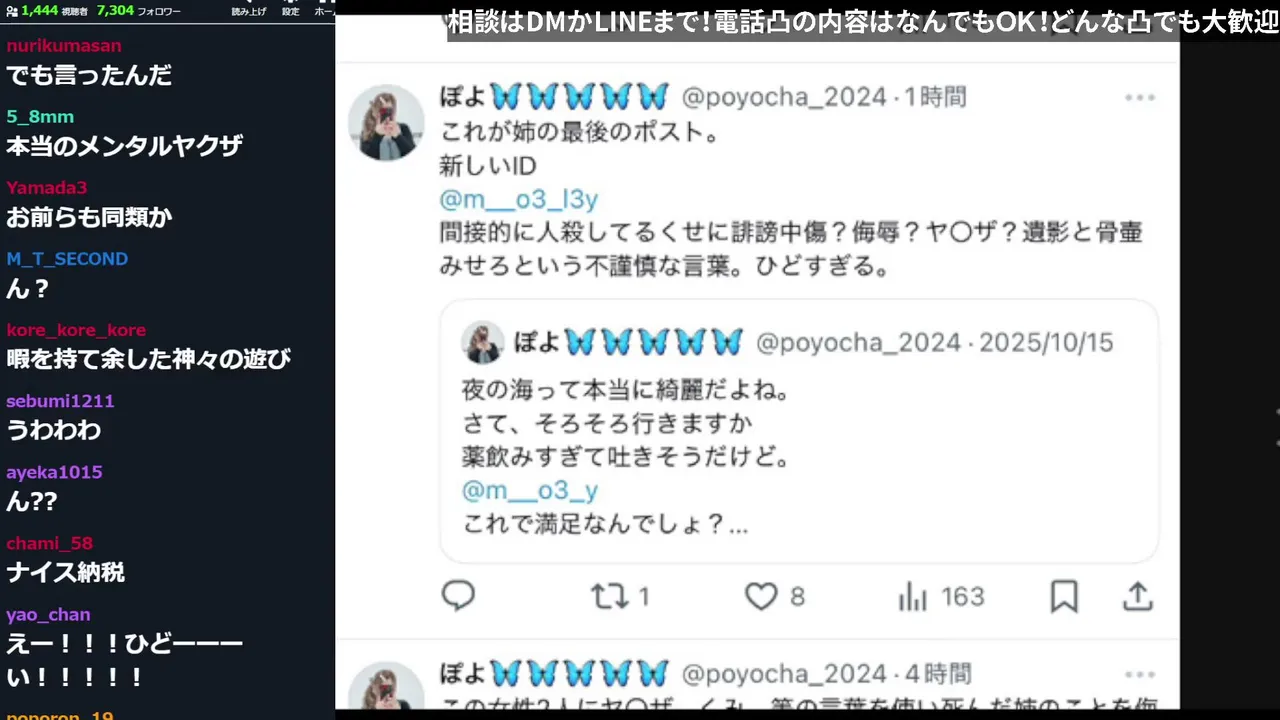
Task: View analytics showing 163 impressions
Action: tap(941, 597)
